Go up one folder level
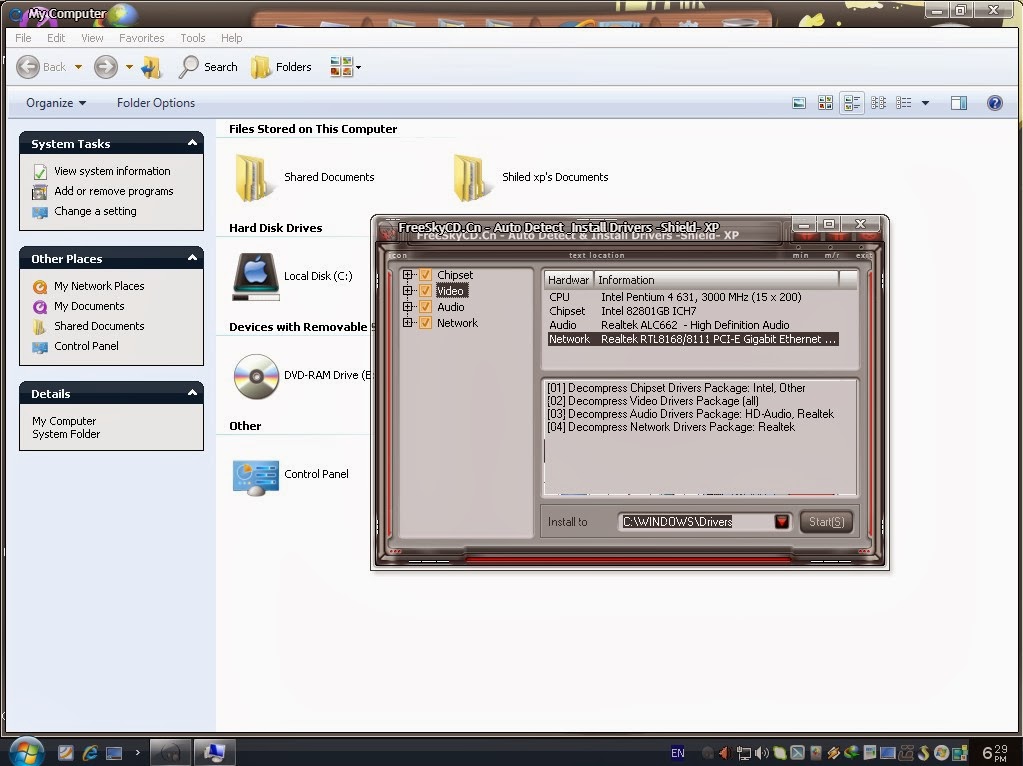The width and height of the screenshot is (1023, 766). tap(151, 67)
